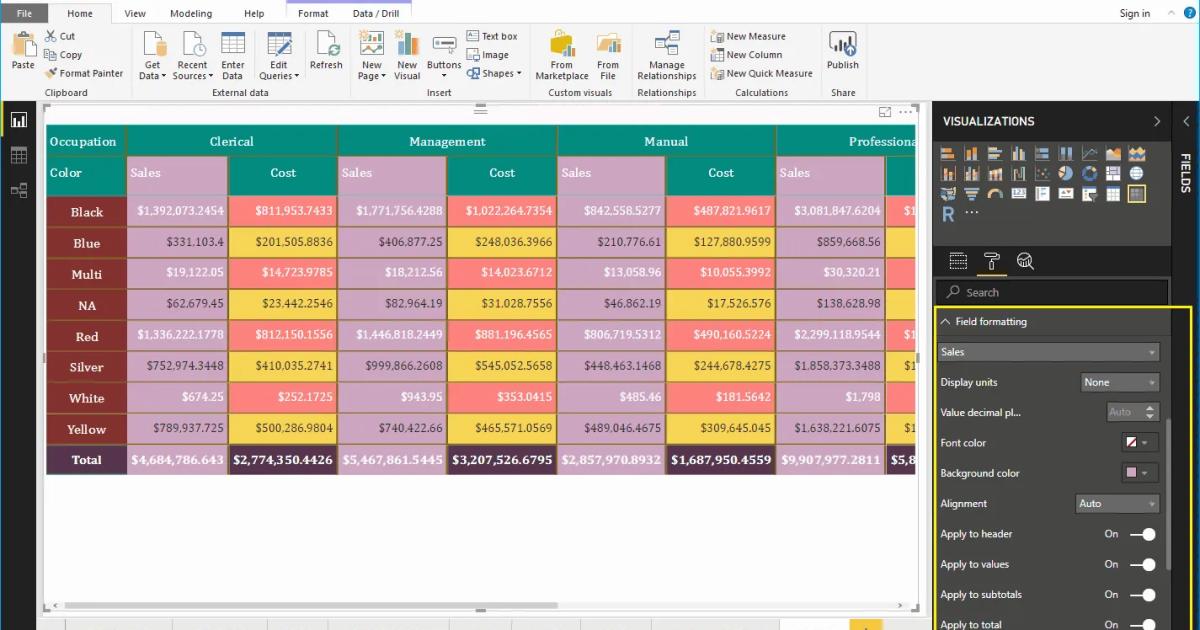Switch to Data view in the left sidebar
The image size is (1200, 630).
(x=18, y=155)
